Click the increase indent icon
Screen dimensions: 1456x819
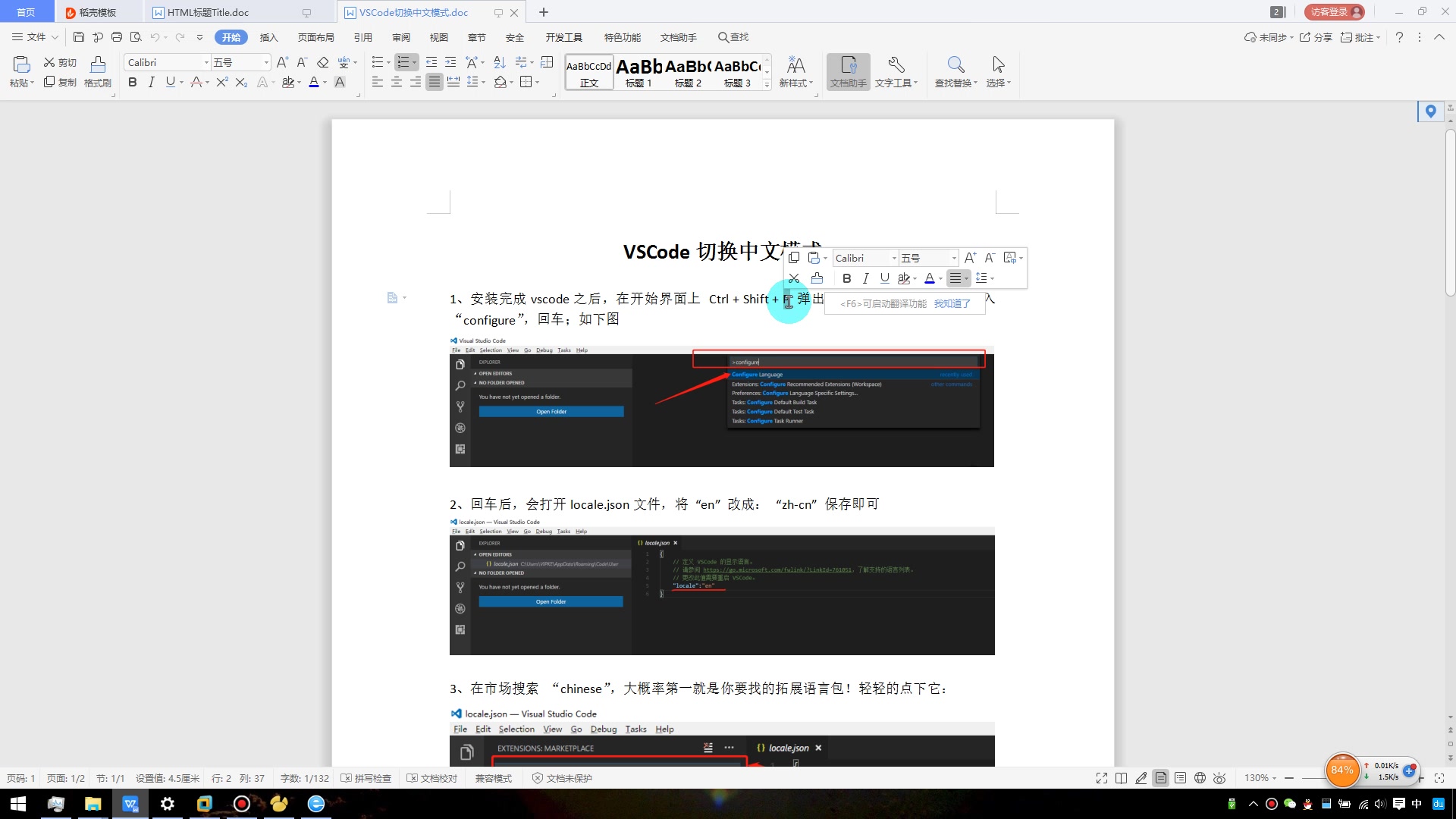450,62
